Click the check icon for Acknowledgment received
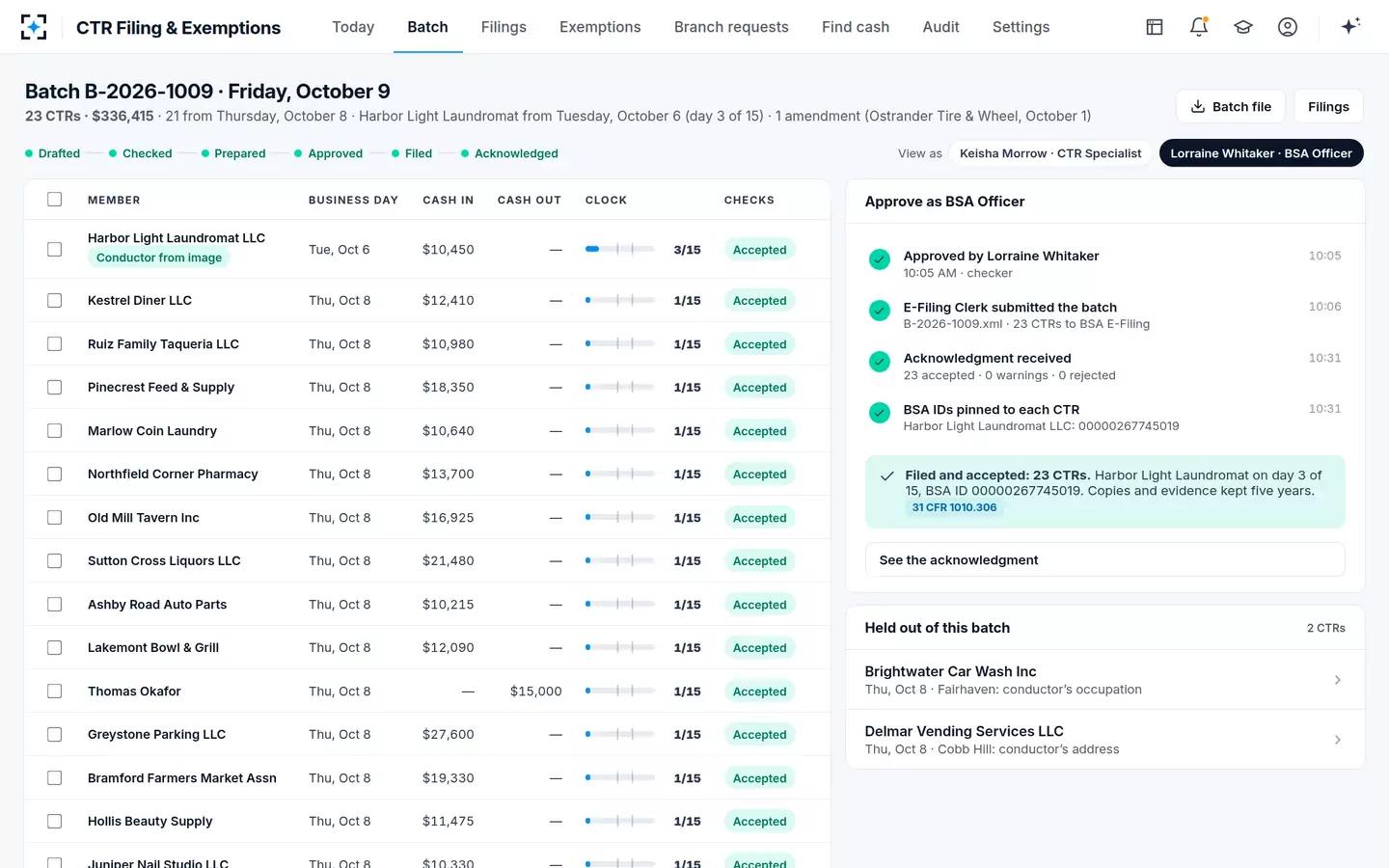This screenshot has width=1389, height=868. pyautogui.click(x=880, y=362)
